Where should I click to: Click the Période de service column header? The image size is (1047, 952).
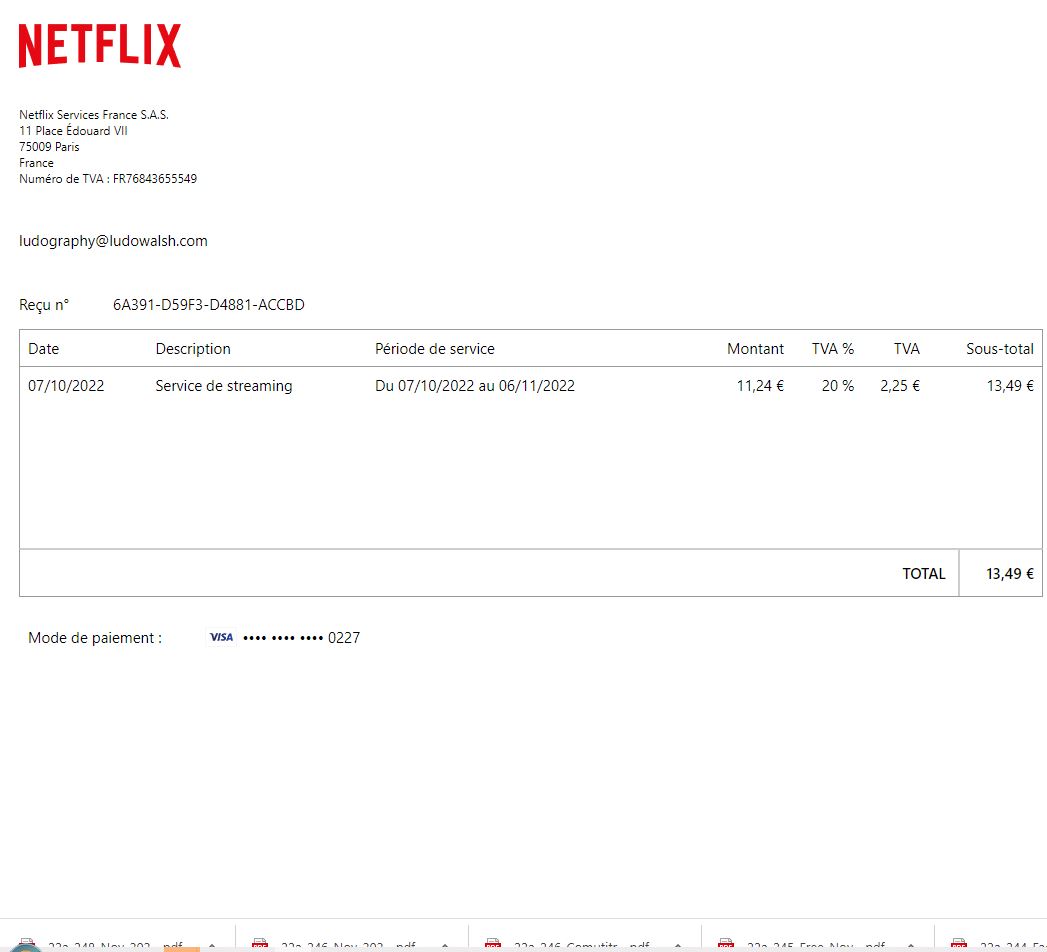click(x=434, y=349)
